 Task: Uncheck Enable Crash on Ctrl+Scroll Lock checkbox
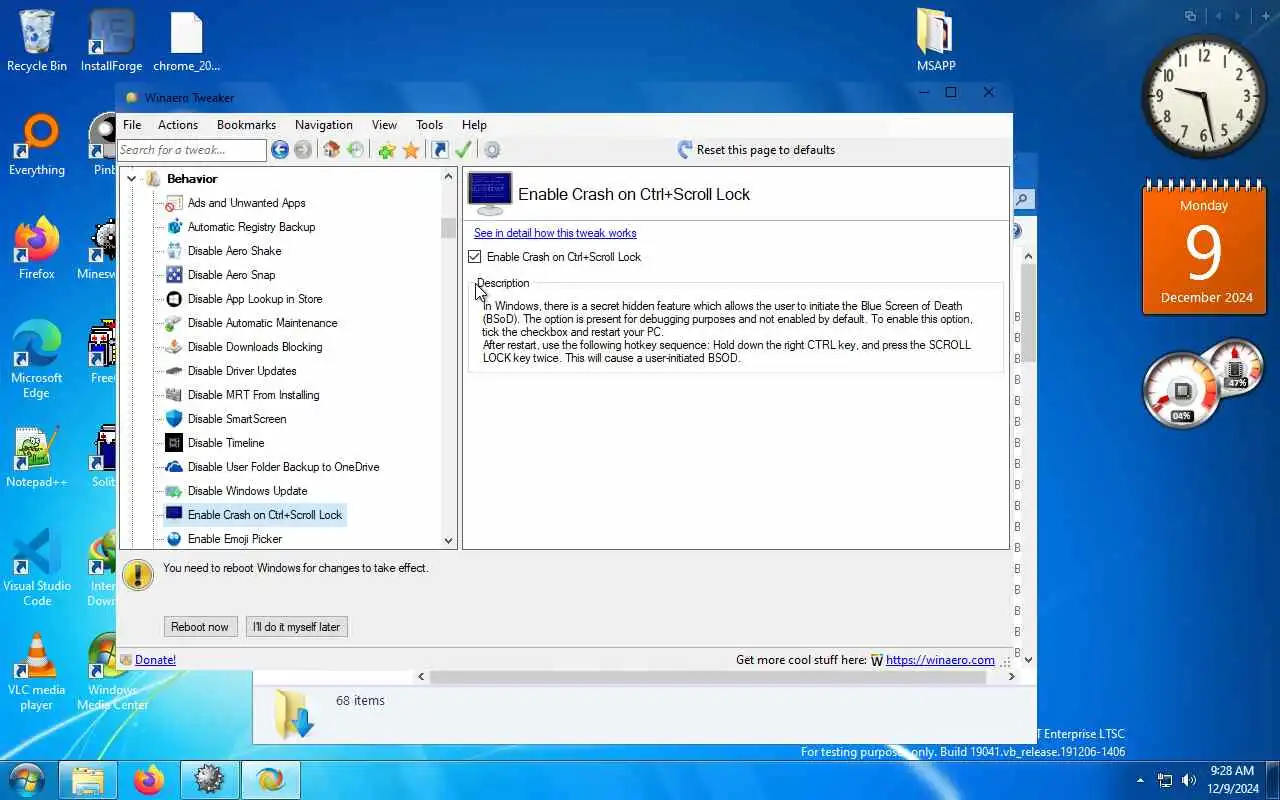pyautogui.click(x=475, y=257)
